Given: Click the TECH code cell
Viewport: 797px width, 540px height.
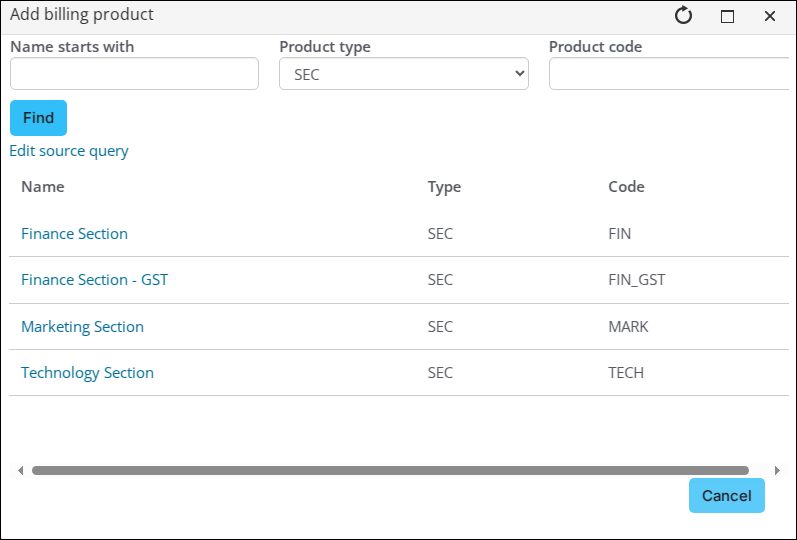Looking at the screenshot, I should 626,373.
